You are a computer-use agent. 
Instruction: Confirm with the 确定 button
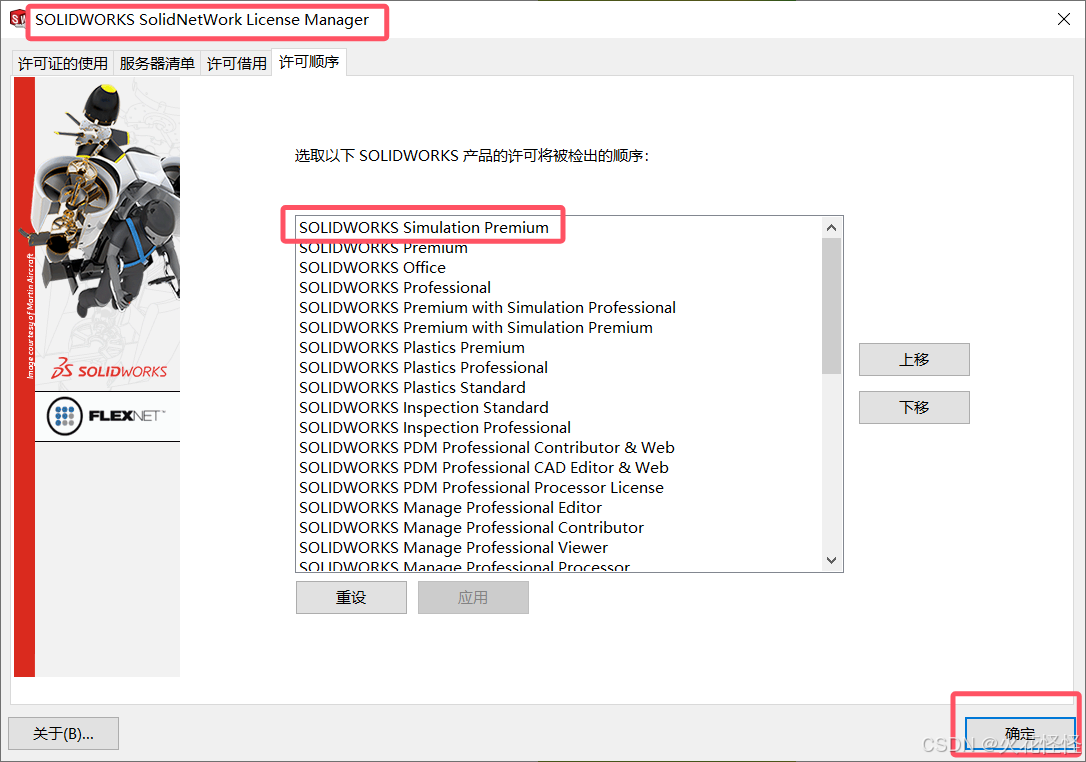[1020, 733]
